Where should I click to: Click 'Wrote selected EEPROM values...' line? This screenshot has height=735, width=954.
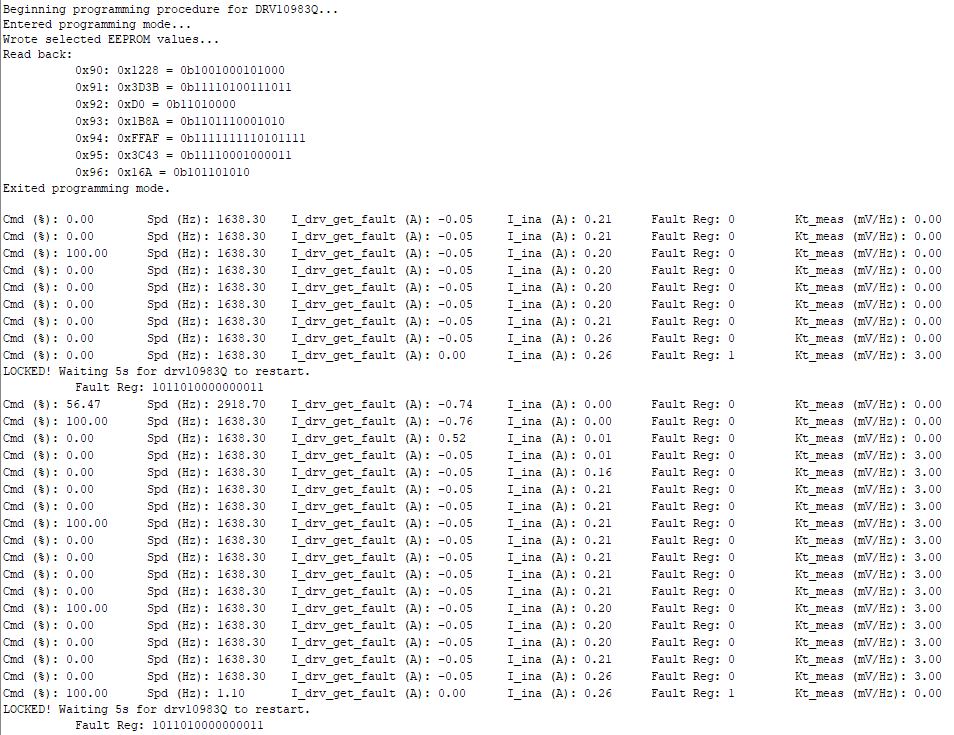click(111, 39)
